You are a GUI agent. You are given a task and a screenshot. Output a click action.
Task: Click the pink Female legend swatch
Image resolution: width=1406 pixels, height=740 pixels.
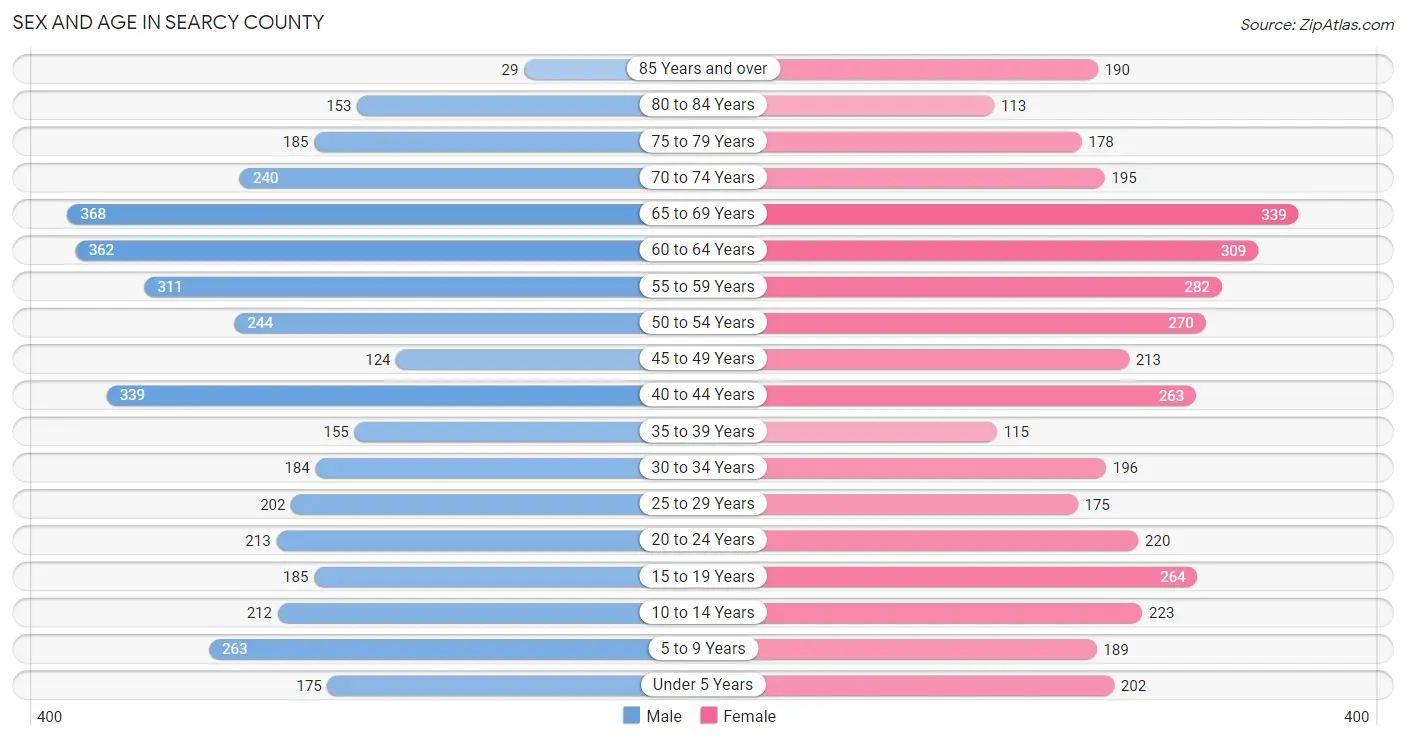(x=709, y=716)
